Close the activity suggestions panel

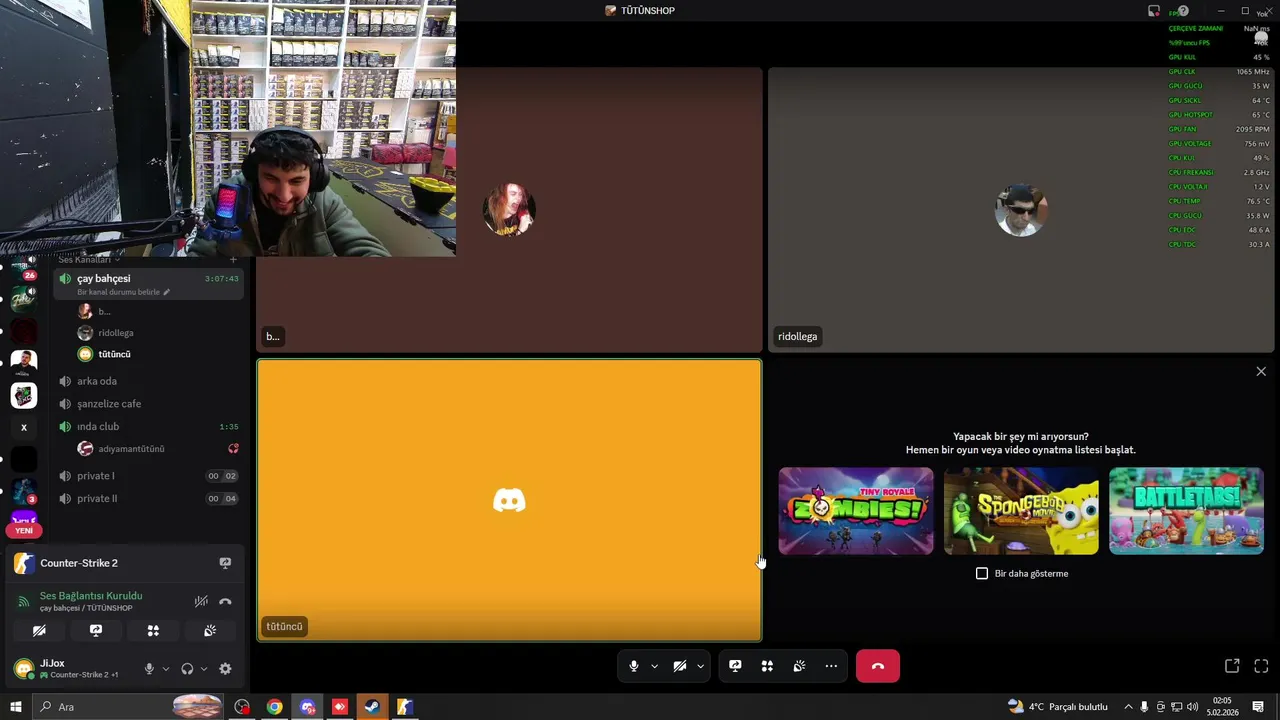[x=1261, y=371]
